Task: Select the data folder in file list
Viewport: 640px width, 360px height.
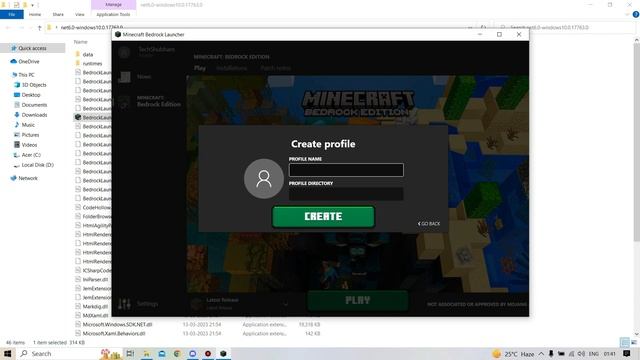Action: coord(88,54)
